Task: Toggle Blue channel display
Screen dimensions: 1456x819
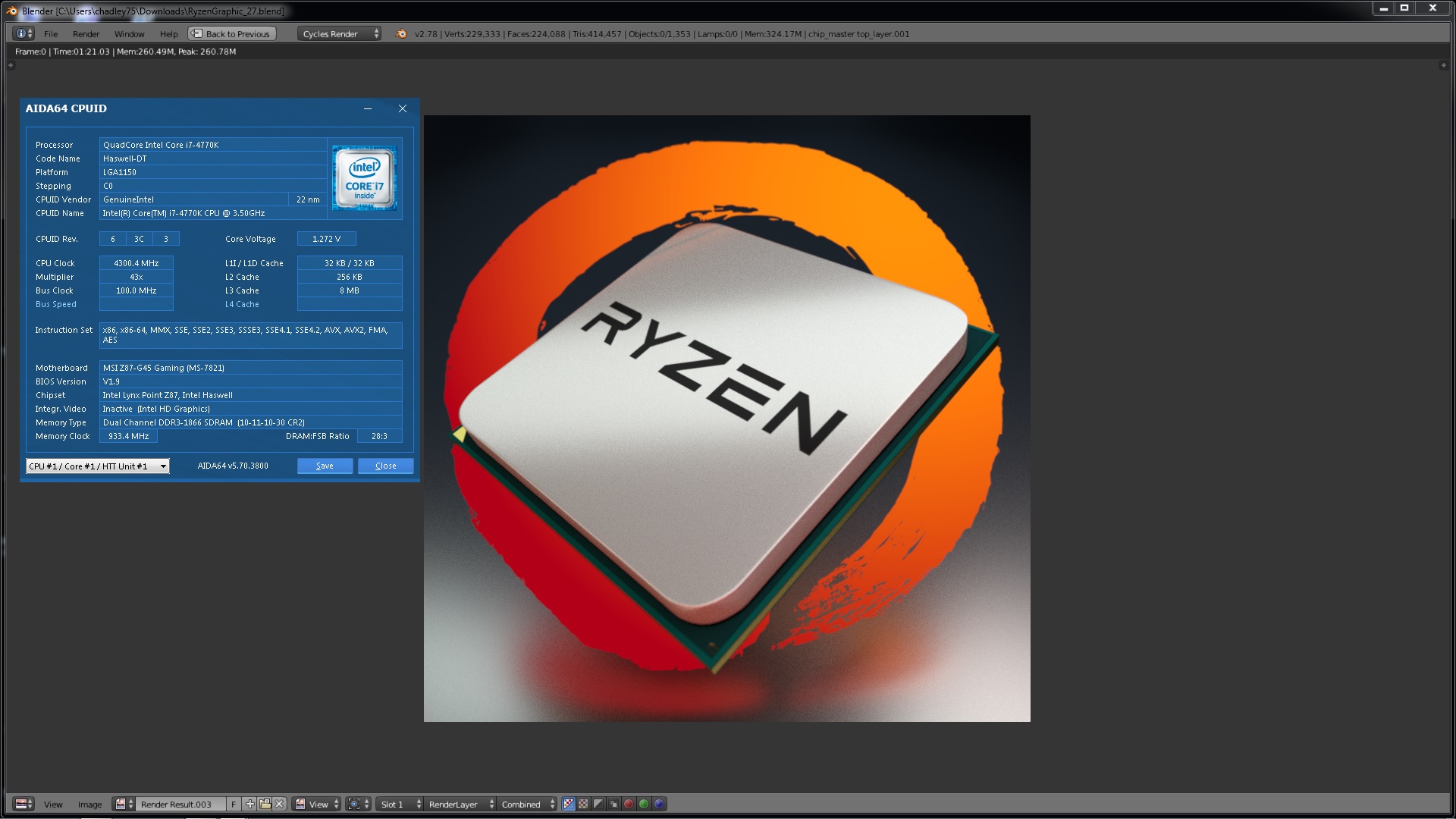Action: click(659, 804)
